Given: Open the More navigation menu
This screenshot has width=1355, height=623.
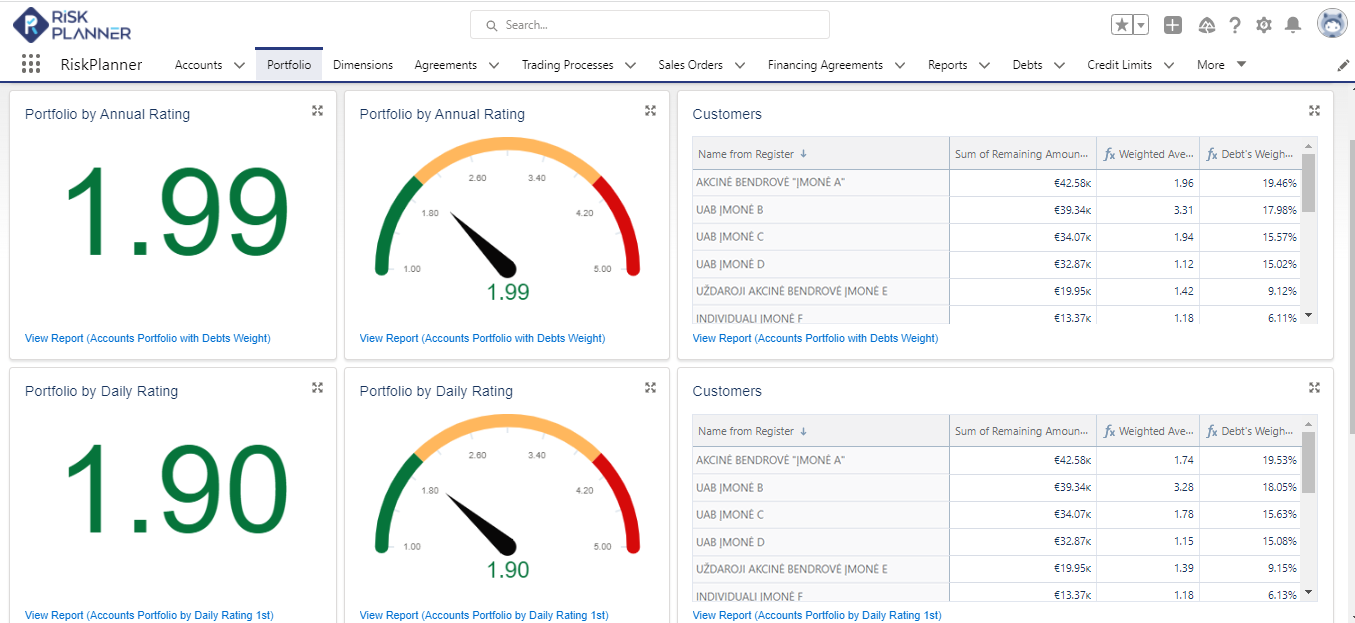Looking at the screenshot, I should [1221, 65].
